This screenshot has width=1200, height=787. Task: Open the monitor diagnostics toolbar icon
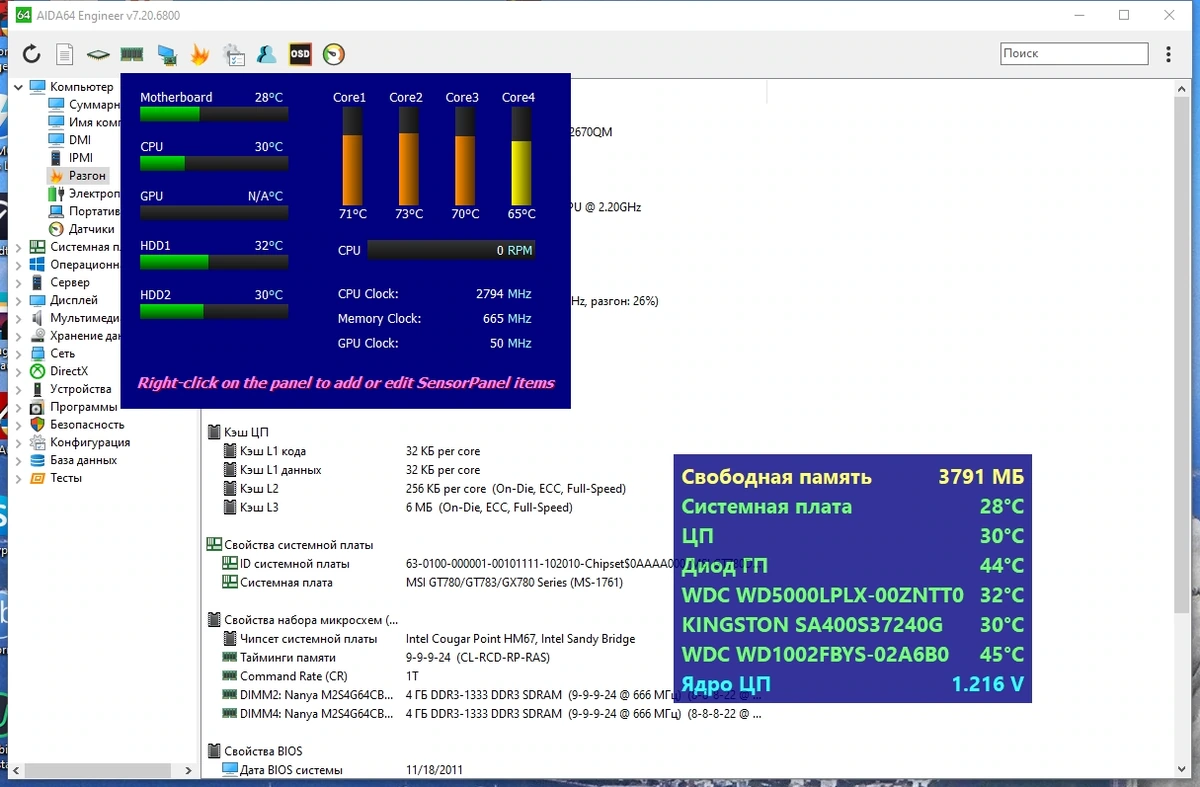click(x=166, y=54)
